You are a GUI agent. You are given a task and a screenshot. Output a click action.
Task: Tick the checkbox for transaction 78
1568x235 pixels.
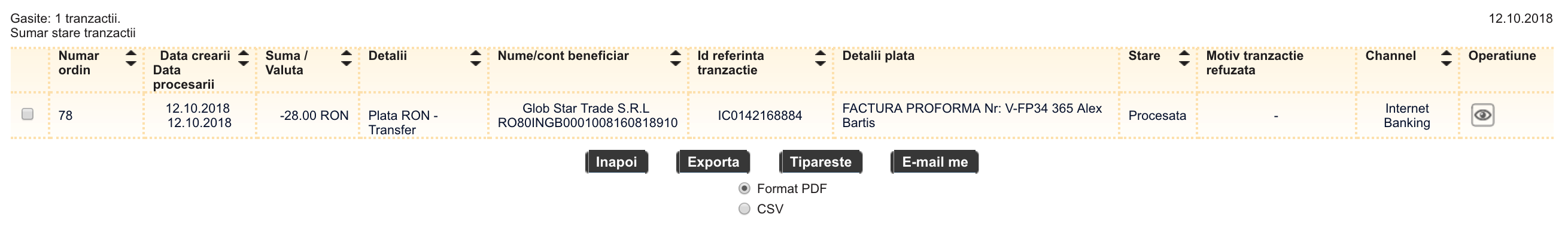tap(28, 114)
